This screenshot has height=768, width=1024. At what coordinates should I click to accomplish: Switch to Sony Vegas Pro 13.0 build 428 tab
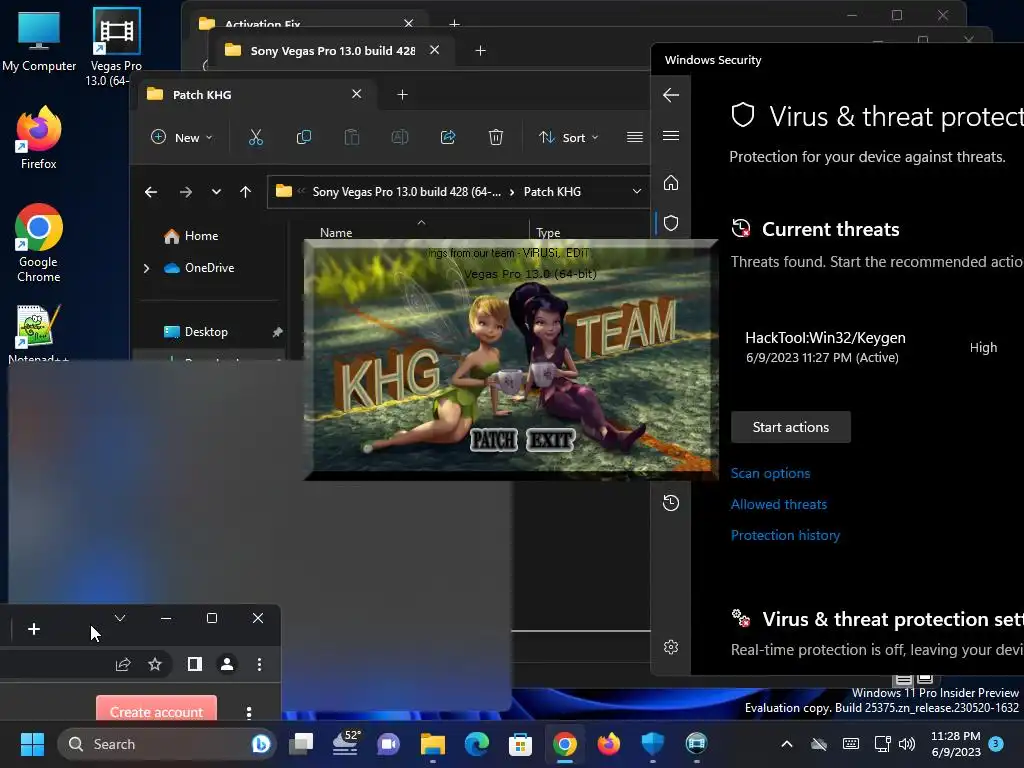332,51
